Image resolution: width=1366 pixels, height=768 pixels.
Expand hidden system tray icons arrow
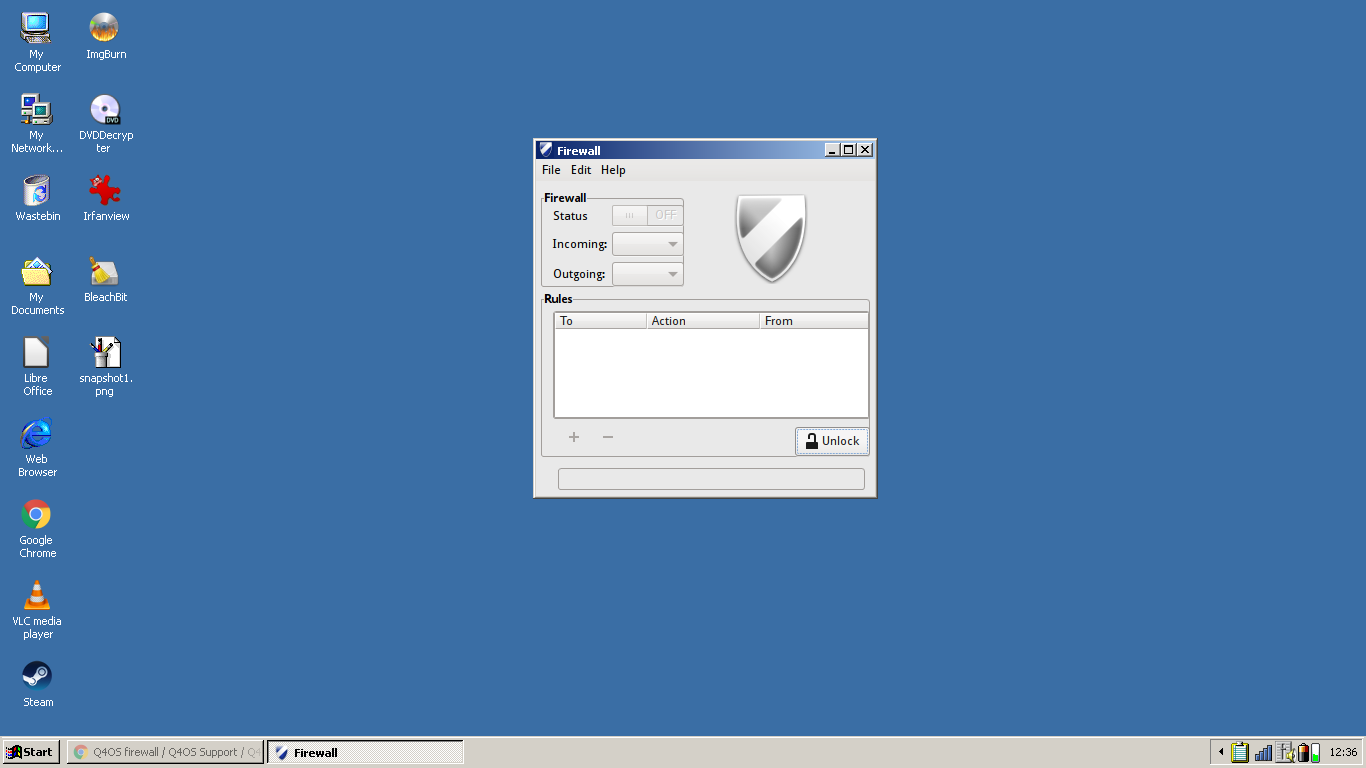(1220, 752)
